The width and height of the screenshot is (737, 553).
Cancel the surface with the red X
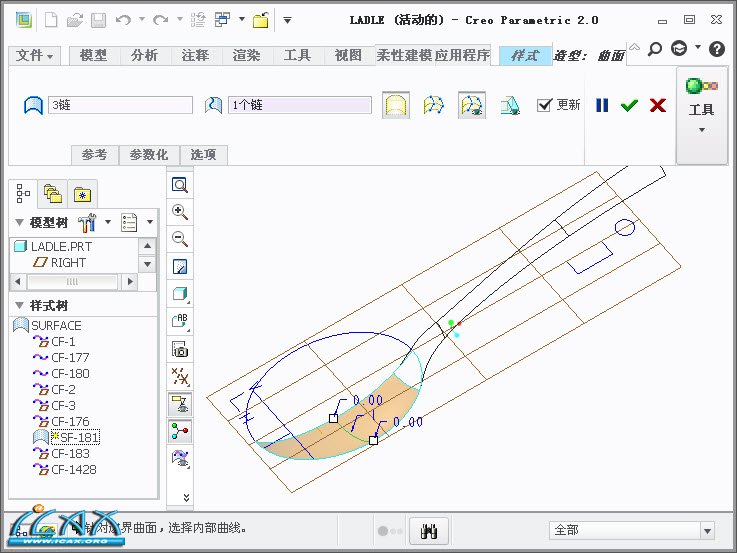coord(657,105)
